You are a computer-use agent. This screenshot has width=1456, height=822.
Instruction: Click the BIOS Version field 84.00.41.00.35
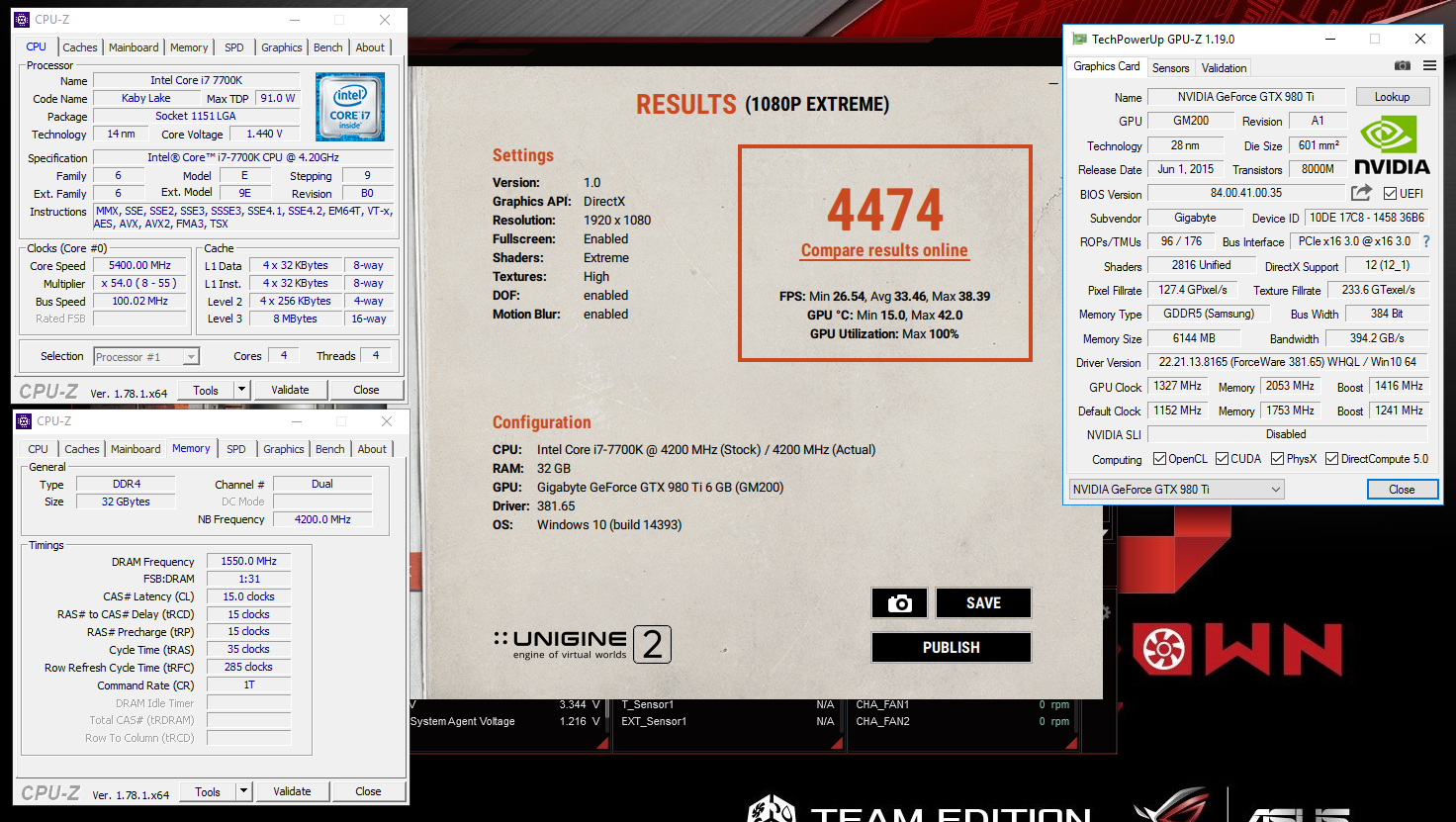tap(1245, 193)
